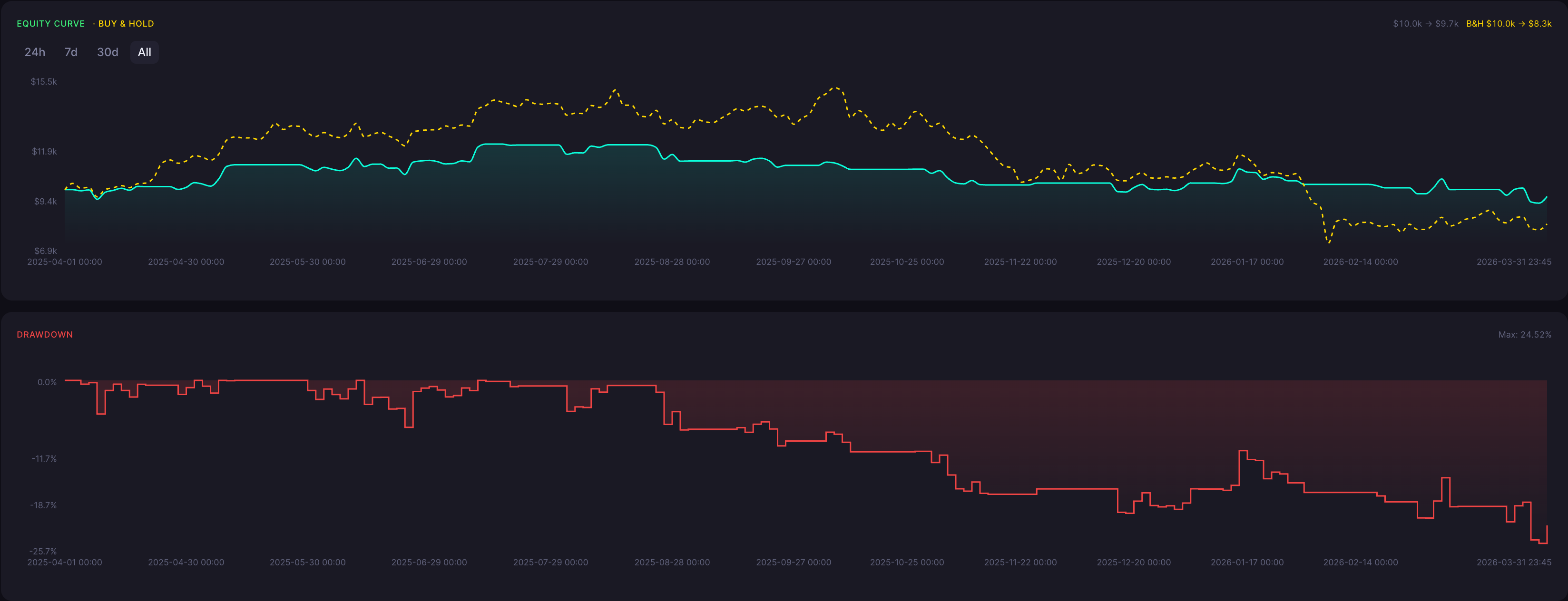
Task: Click the B&H $10.0k → $8.3k summary
Action: click(1509, 24)
